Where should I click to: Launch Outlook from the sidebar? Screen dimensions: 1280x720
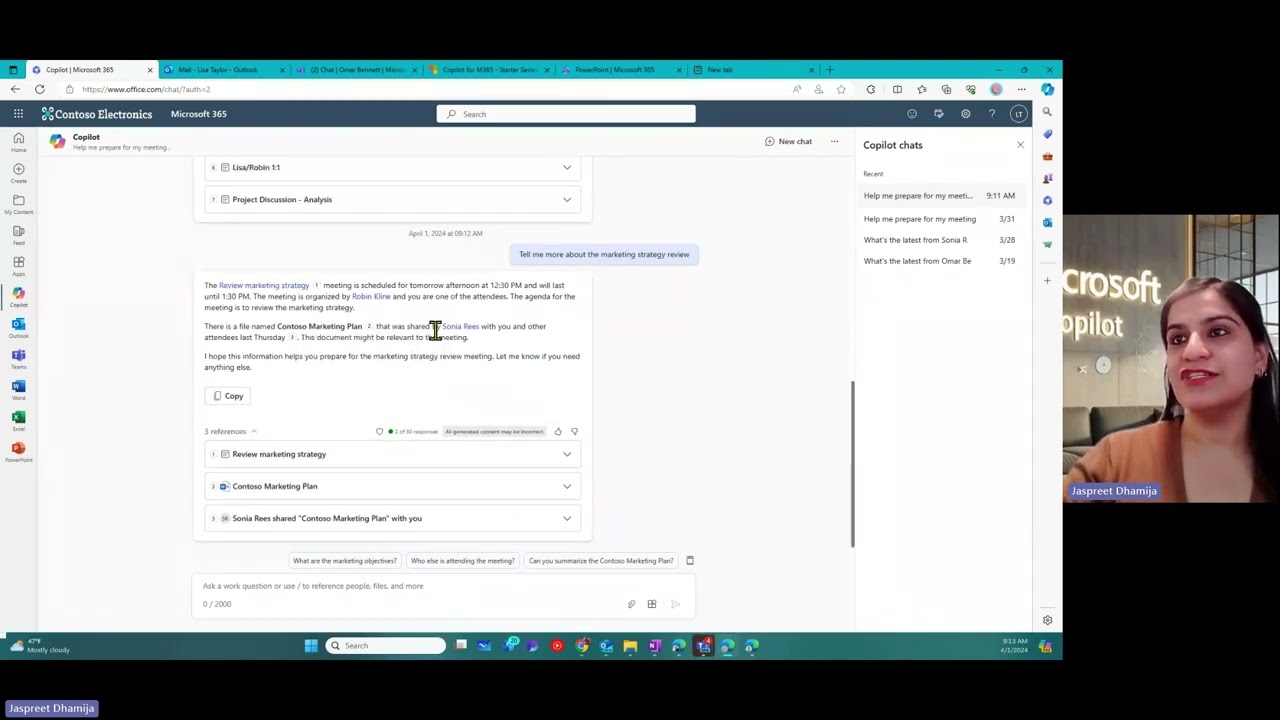coord(18,328)
